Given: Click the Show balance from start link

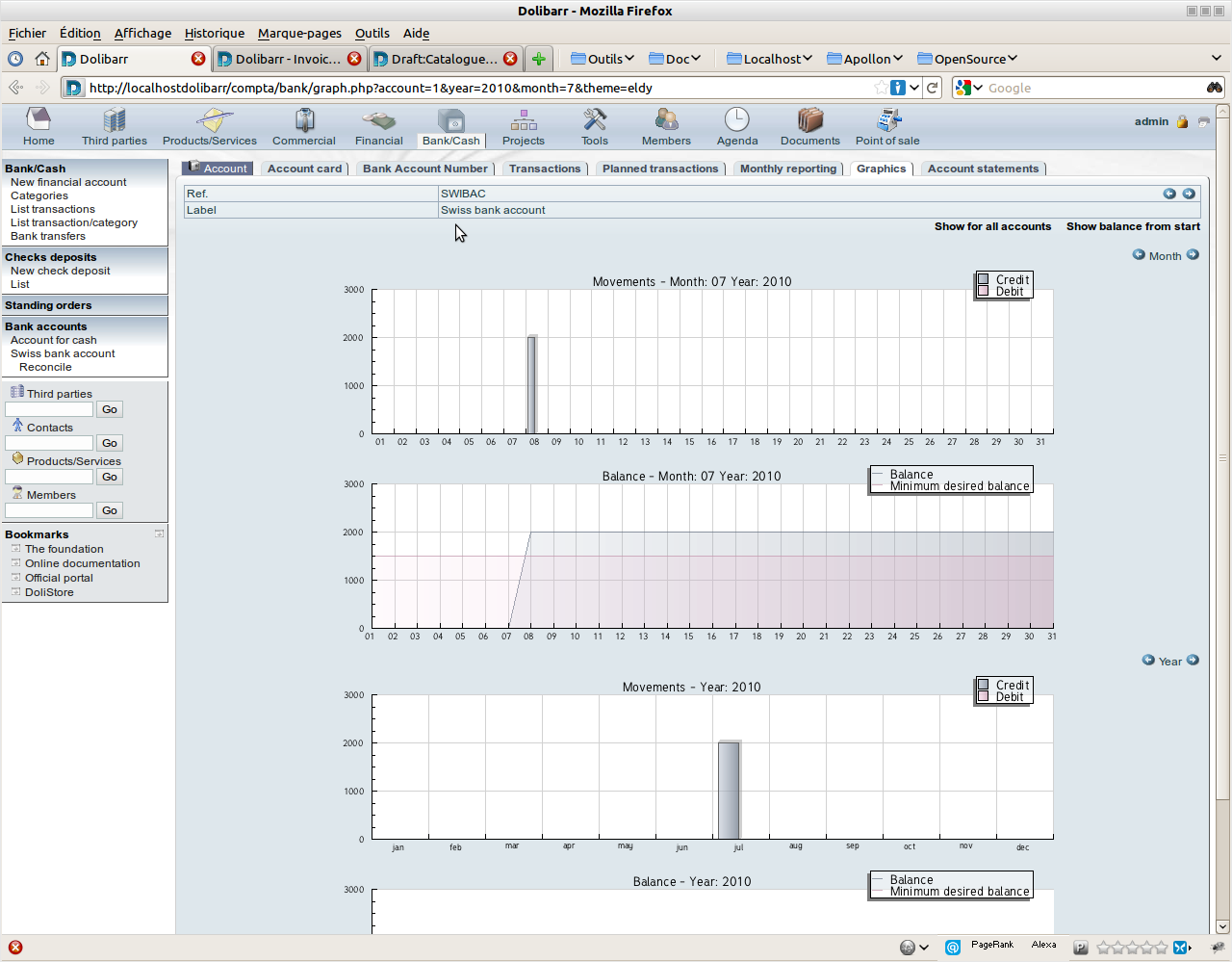Looking at the screenshot, I should (1133, 226).
